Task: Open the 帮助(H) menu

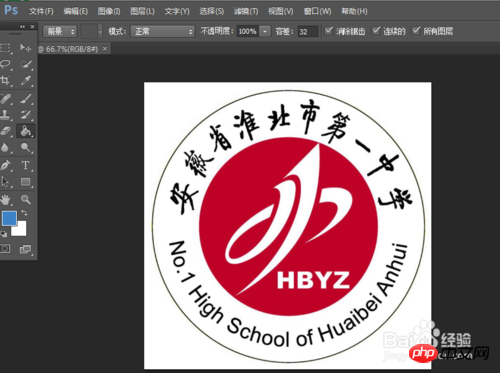Action: coord(354,11)
